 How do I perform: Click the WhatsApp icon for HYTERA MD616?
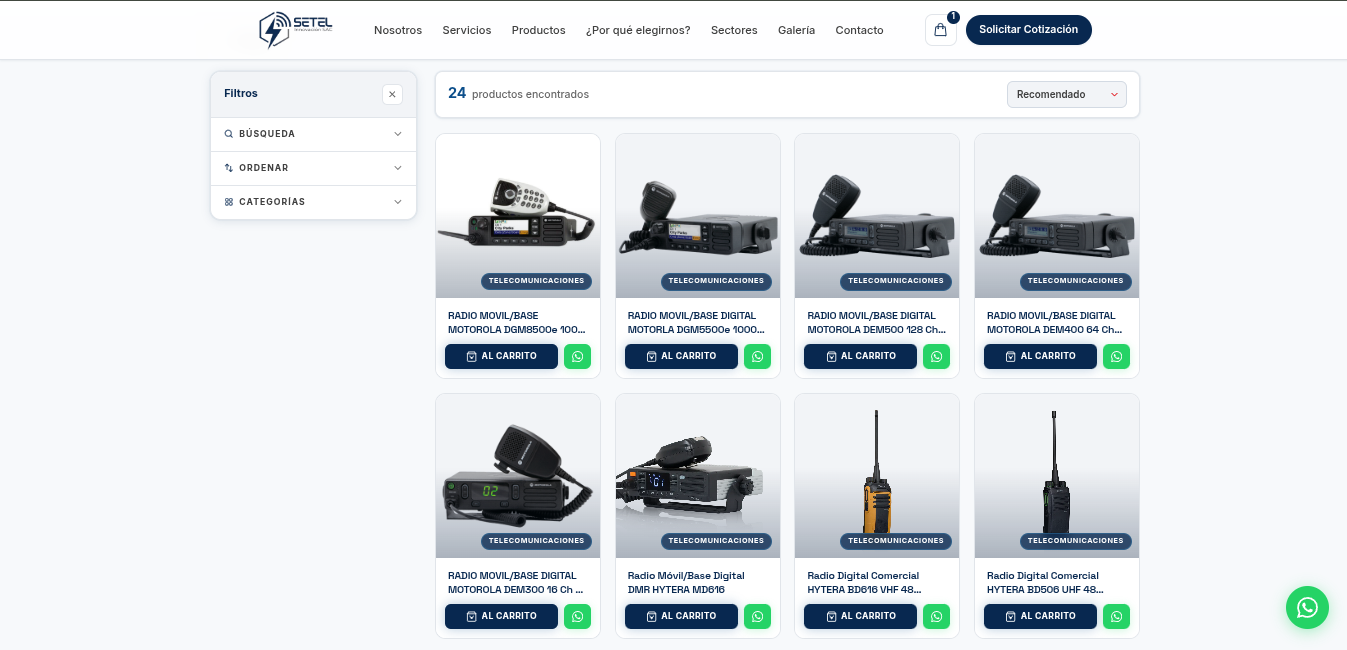pos(757,616)
